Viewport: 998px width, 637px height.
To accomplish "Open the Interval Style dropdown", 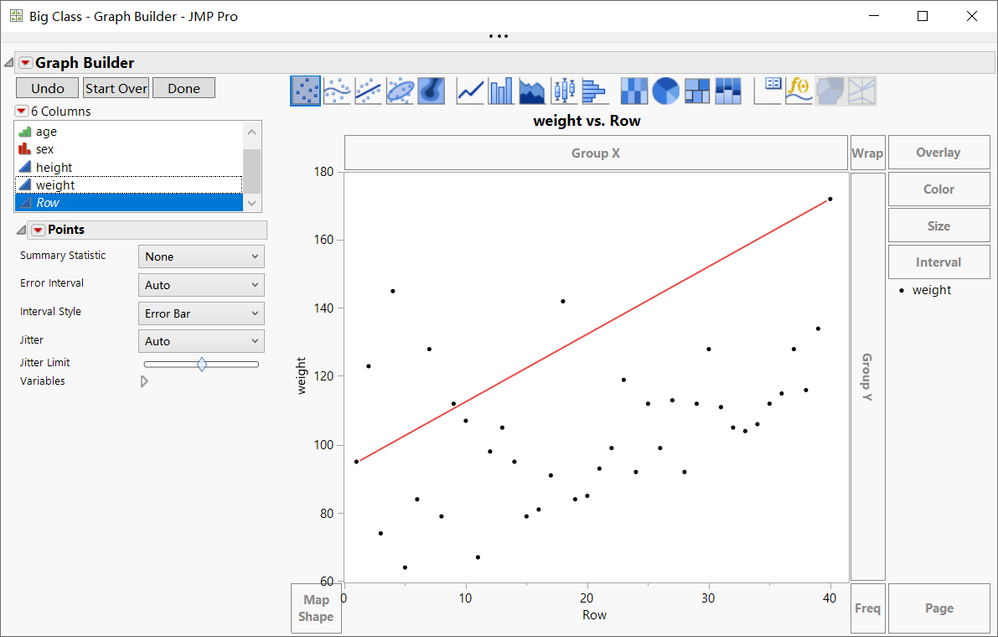I will [201, 313].
